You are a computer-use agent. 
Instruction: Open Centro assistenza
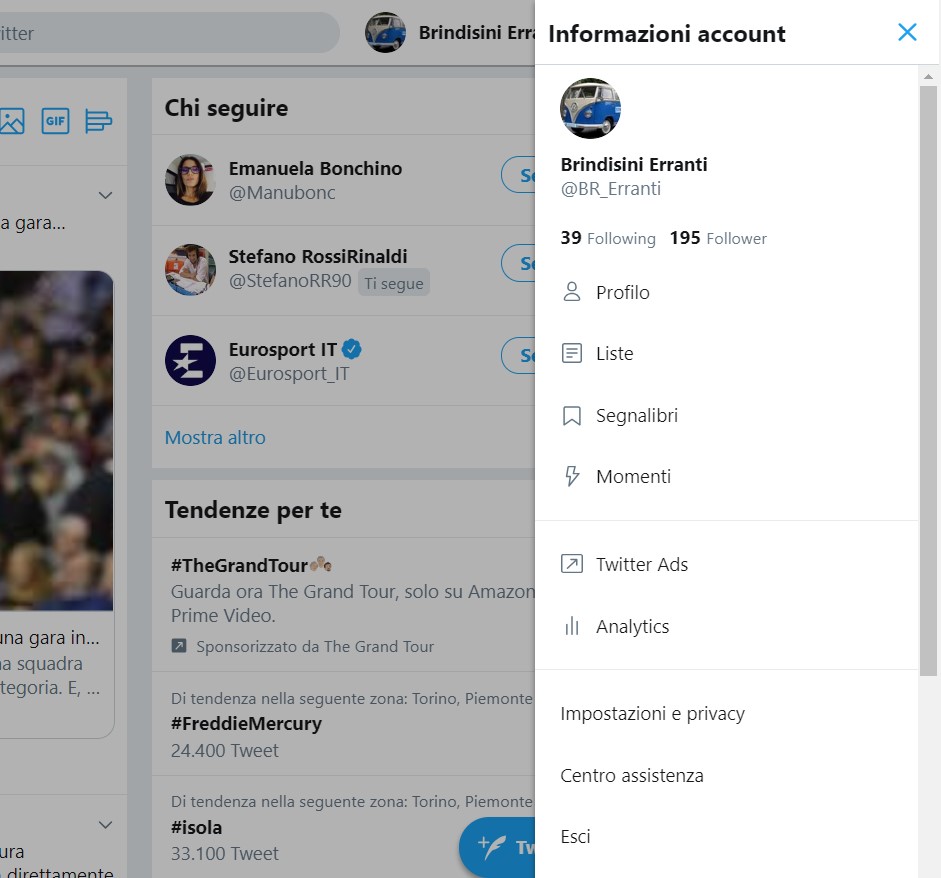[631, 775]
